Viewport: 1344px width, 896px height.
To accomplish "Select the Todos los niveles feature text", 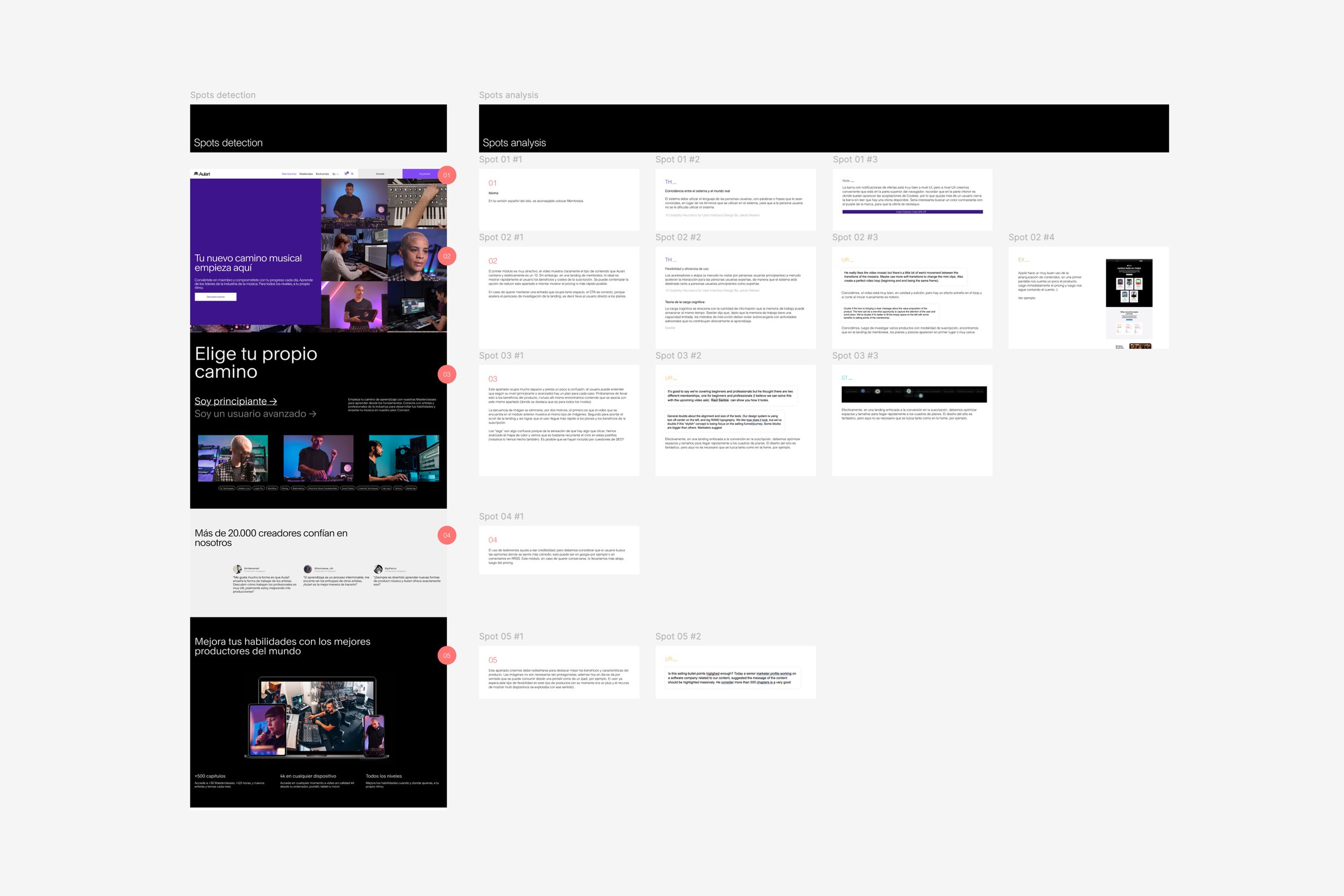I will pyautogui.click(x=383, y=776).
